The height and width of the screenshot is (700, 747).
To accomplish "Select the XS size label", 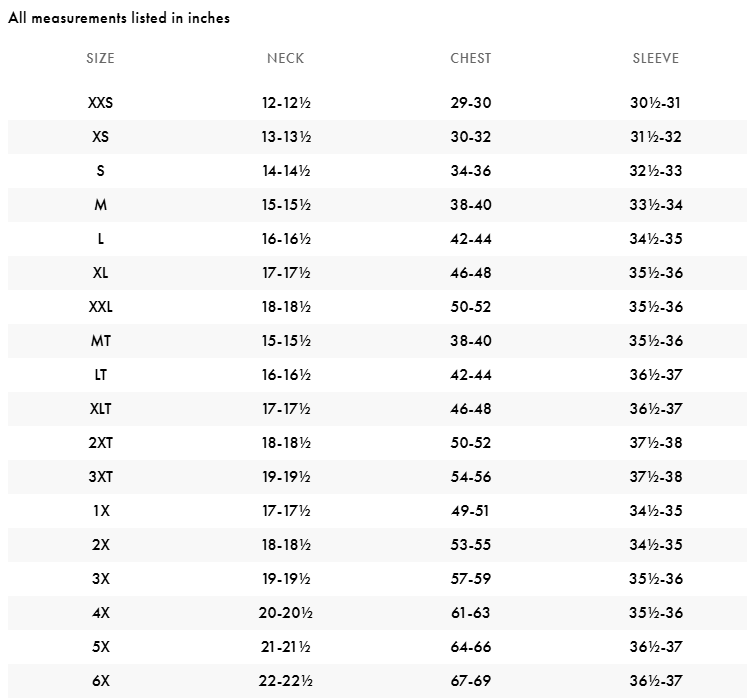I will (100, 137).
